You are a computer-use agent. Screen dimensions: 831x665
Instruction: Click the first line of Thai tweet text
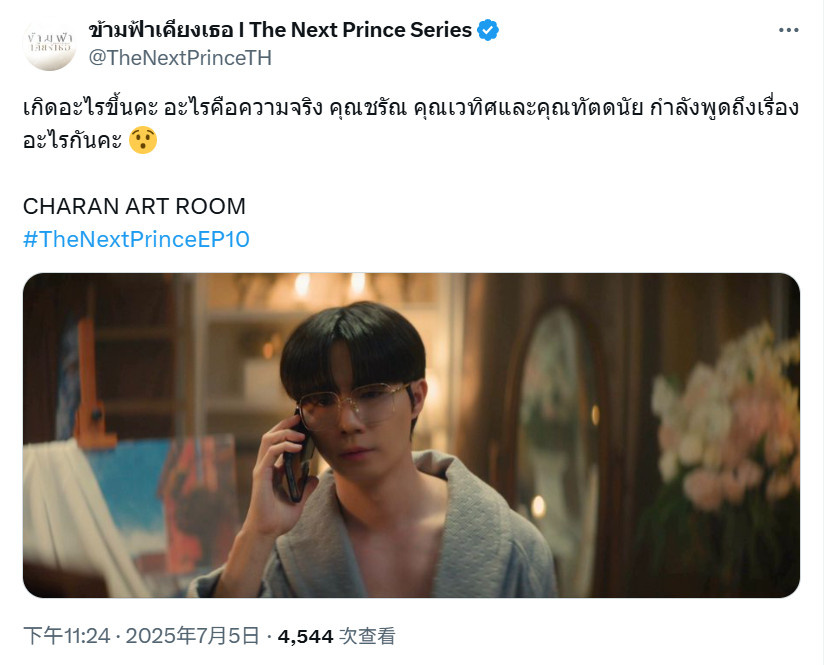click(411, 108)
